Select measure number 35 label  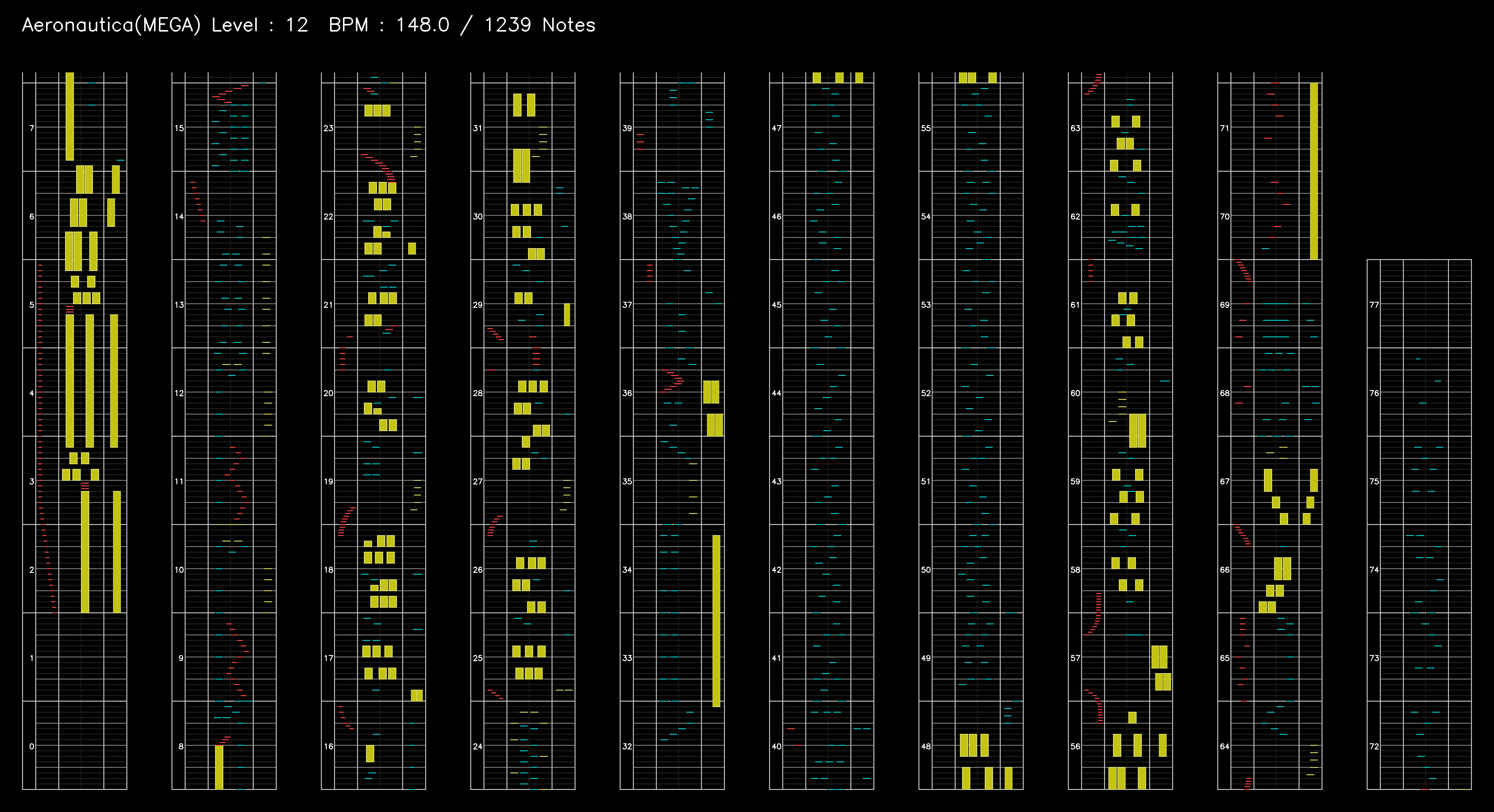[x=627, y=482]
